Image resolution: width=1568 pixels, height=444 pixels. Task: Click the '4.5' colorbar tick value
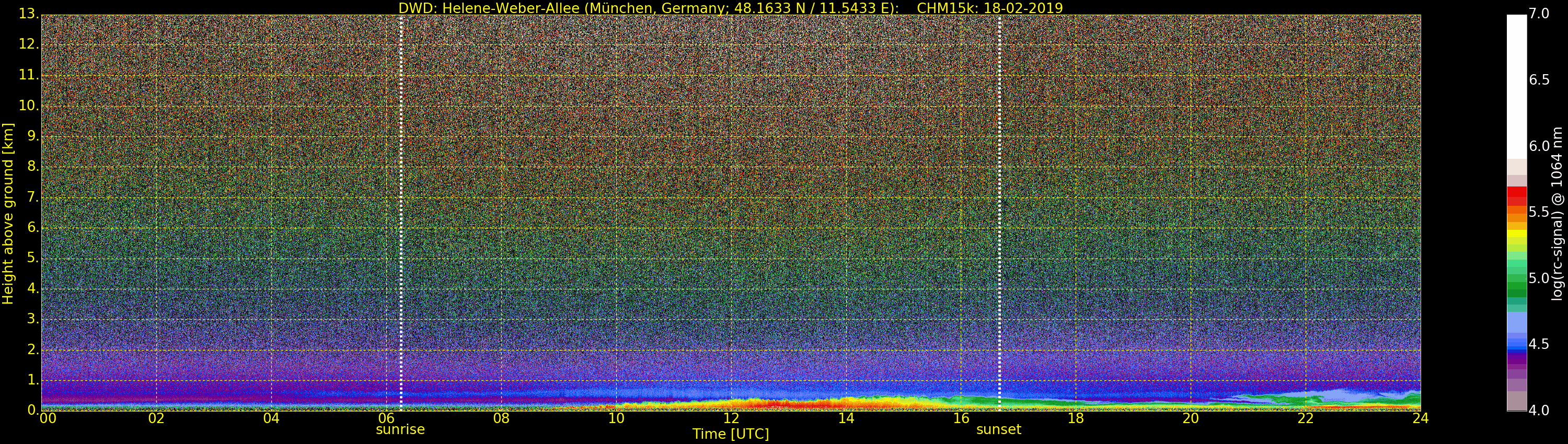[1539, 344]
